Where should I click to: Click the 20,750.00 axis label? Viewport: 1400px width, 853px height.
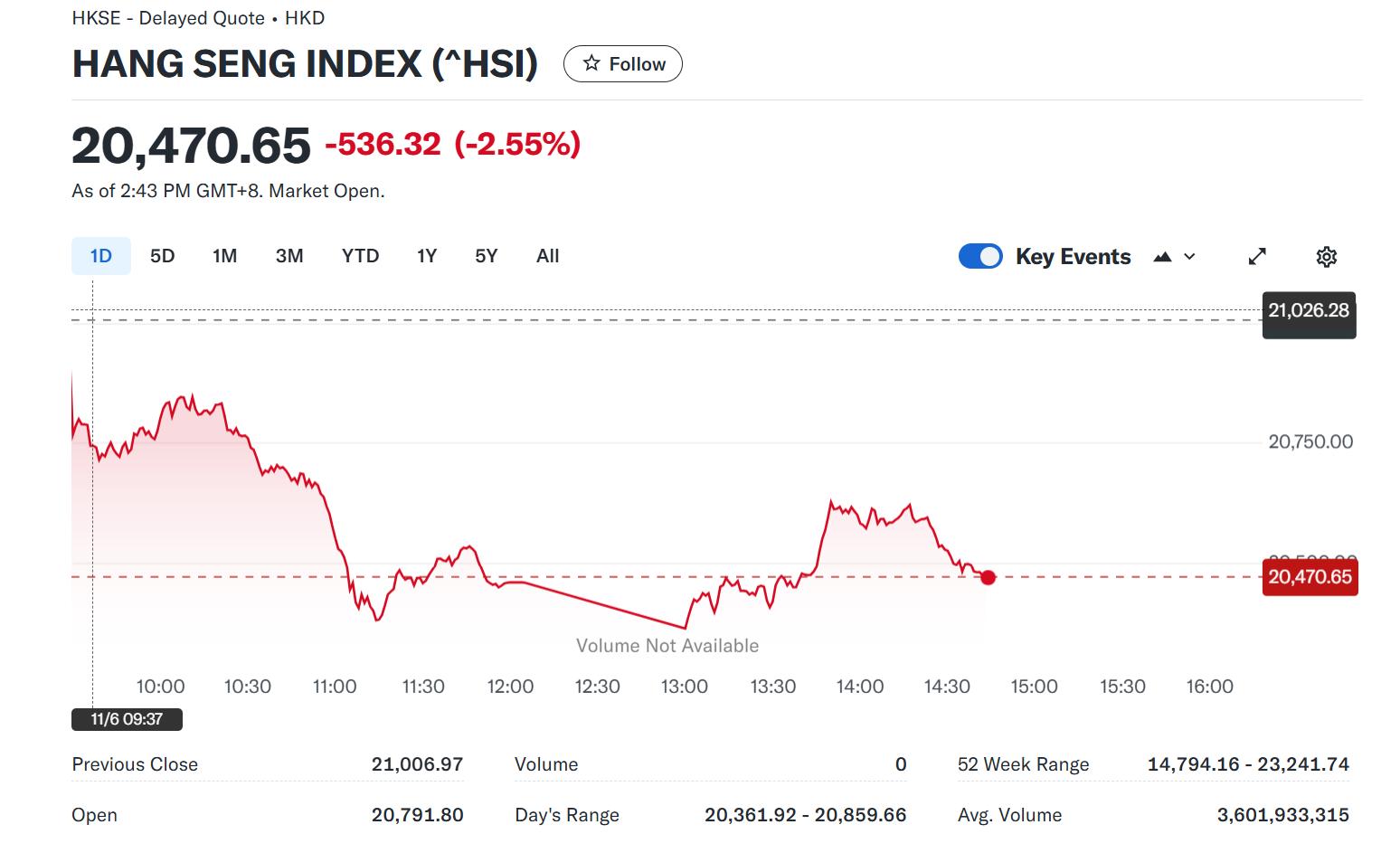[1310, 441]
